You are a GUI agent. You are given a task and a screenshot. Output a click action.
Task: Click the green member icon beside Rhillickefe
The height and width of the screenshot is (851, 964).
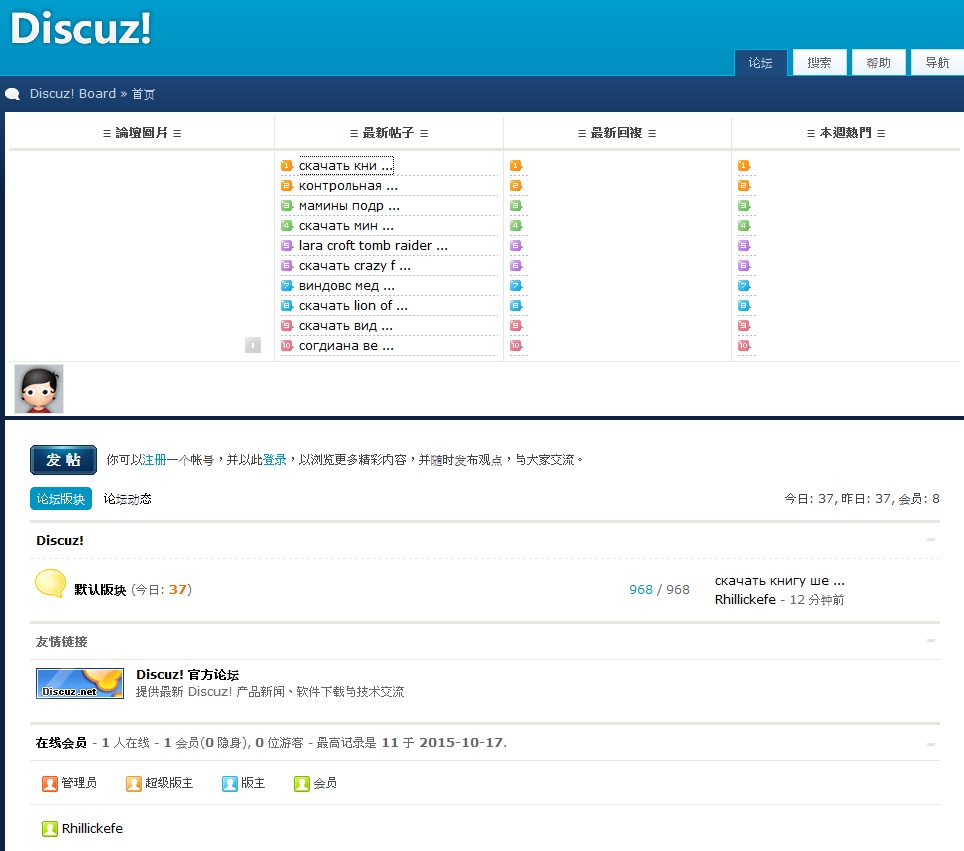[50, 829]
